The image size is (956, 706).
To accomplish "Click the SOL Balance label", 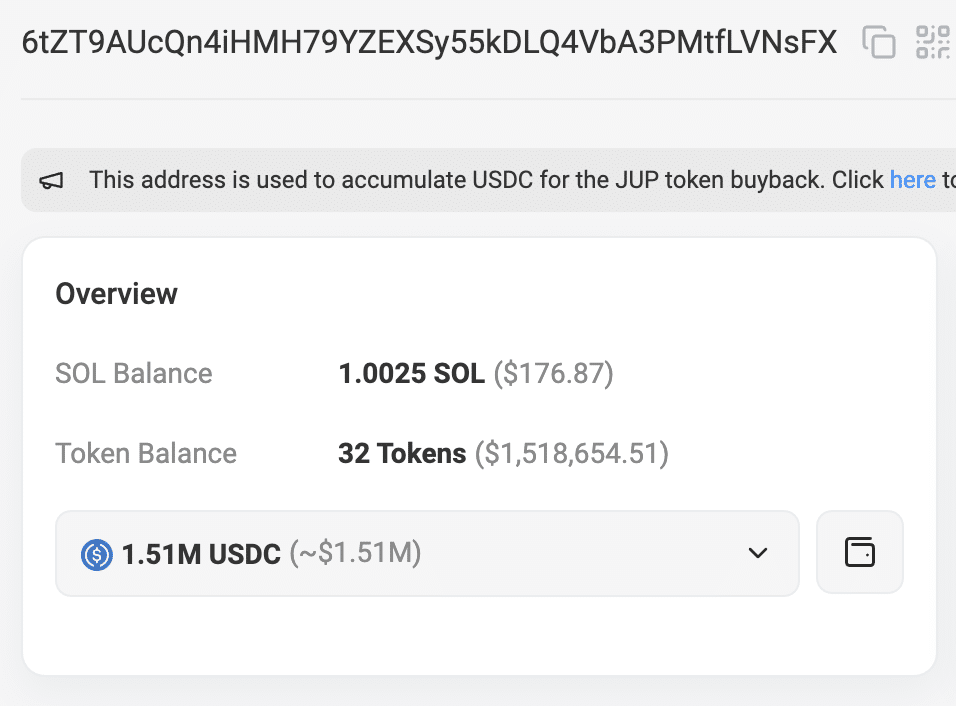I will tap(134, 373).
